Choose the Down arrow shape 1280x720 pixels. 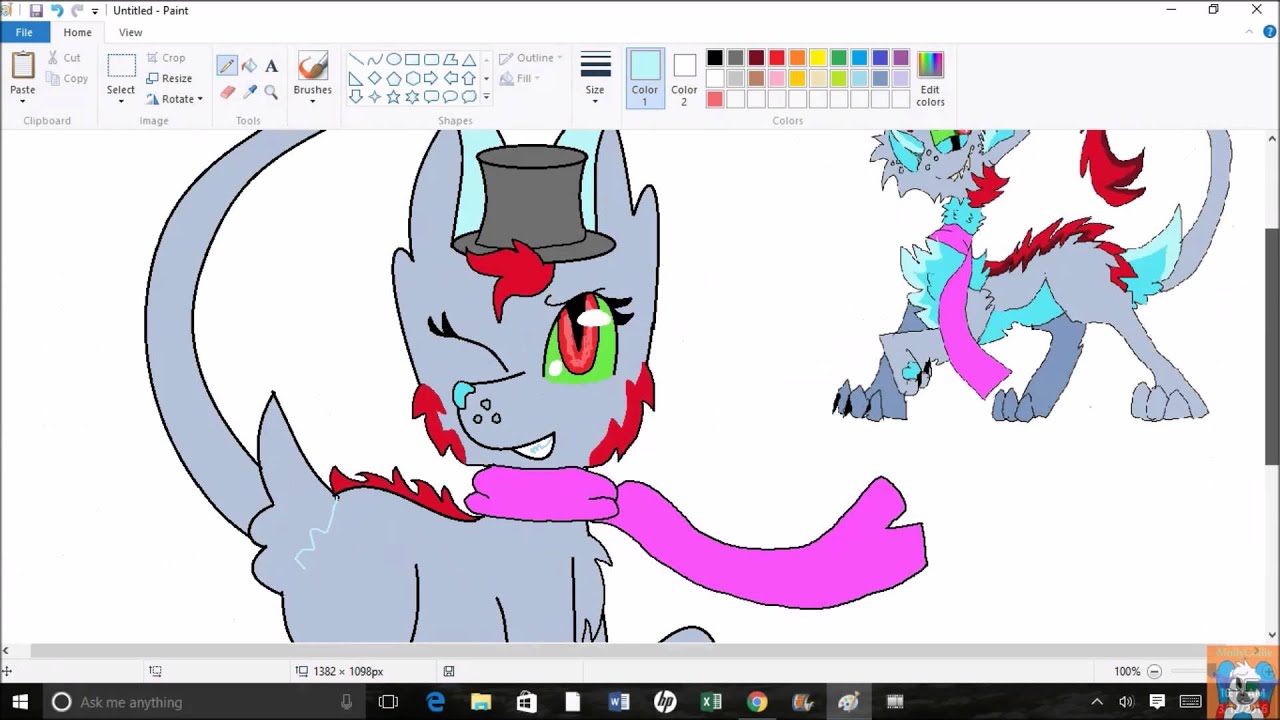tap(355, 97)
